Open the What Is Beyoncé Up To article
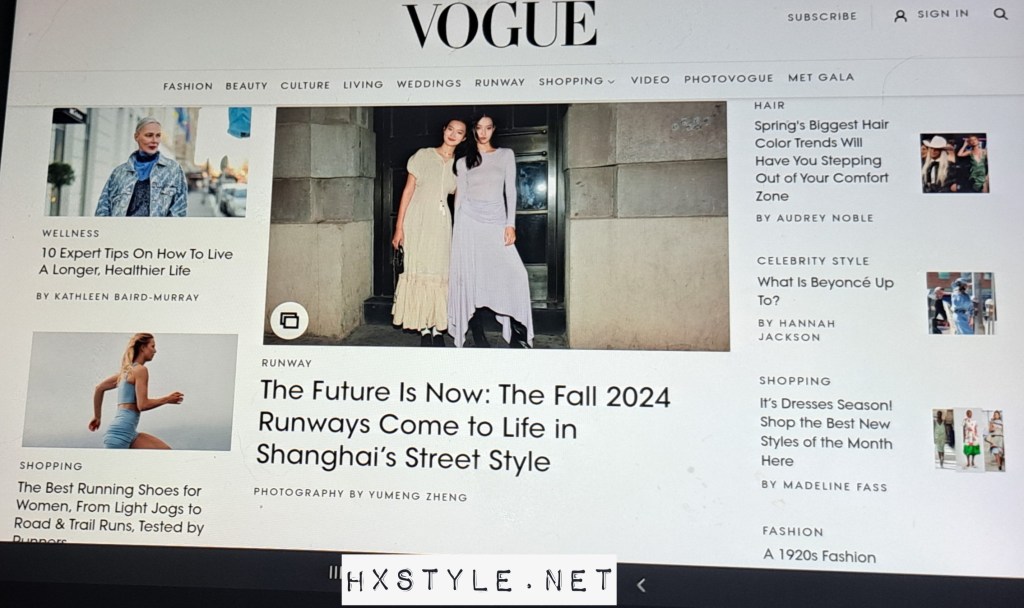 point(825,291)
